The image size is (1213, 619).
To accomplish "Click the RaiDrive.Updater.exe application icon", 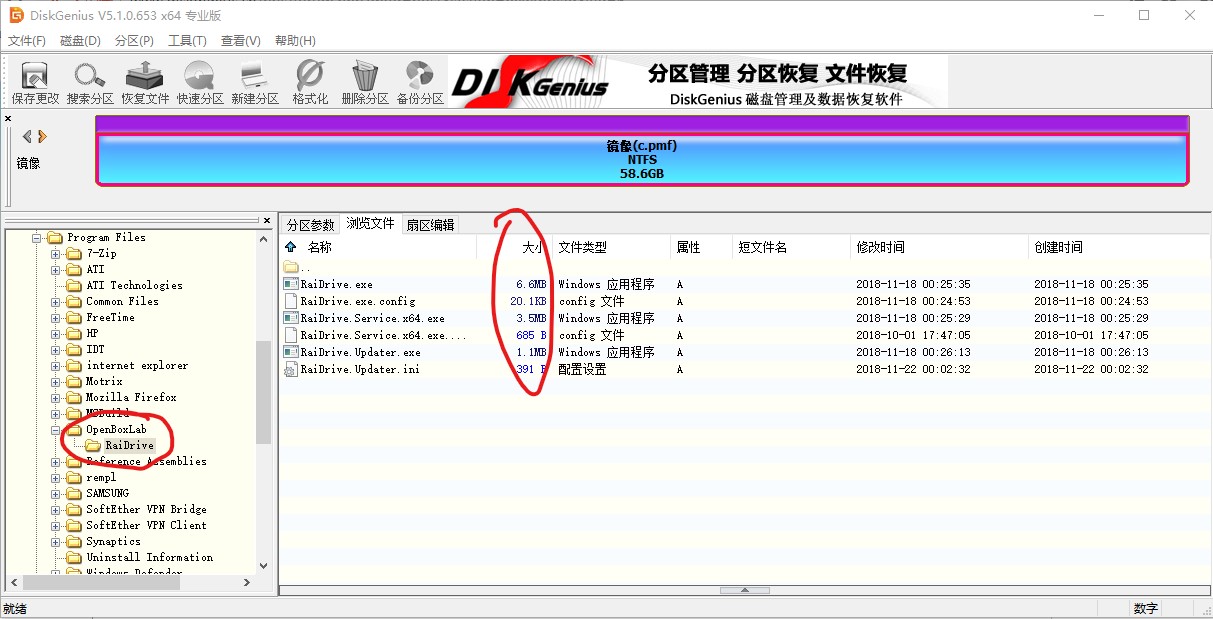I will pyautogui.click(x=291, y=352).
